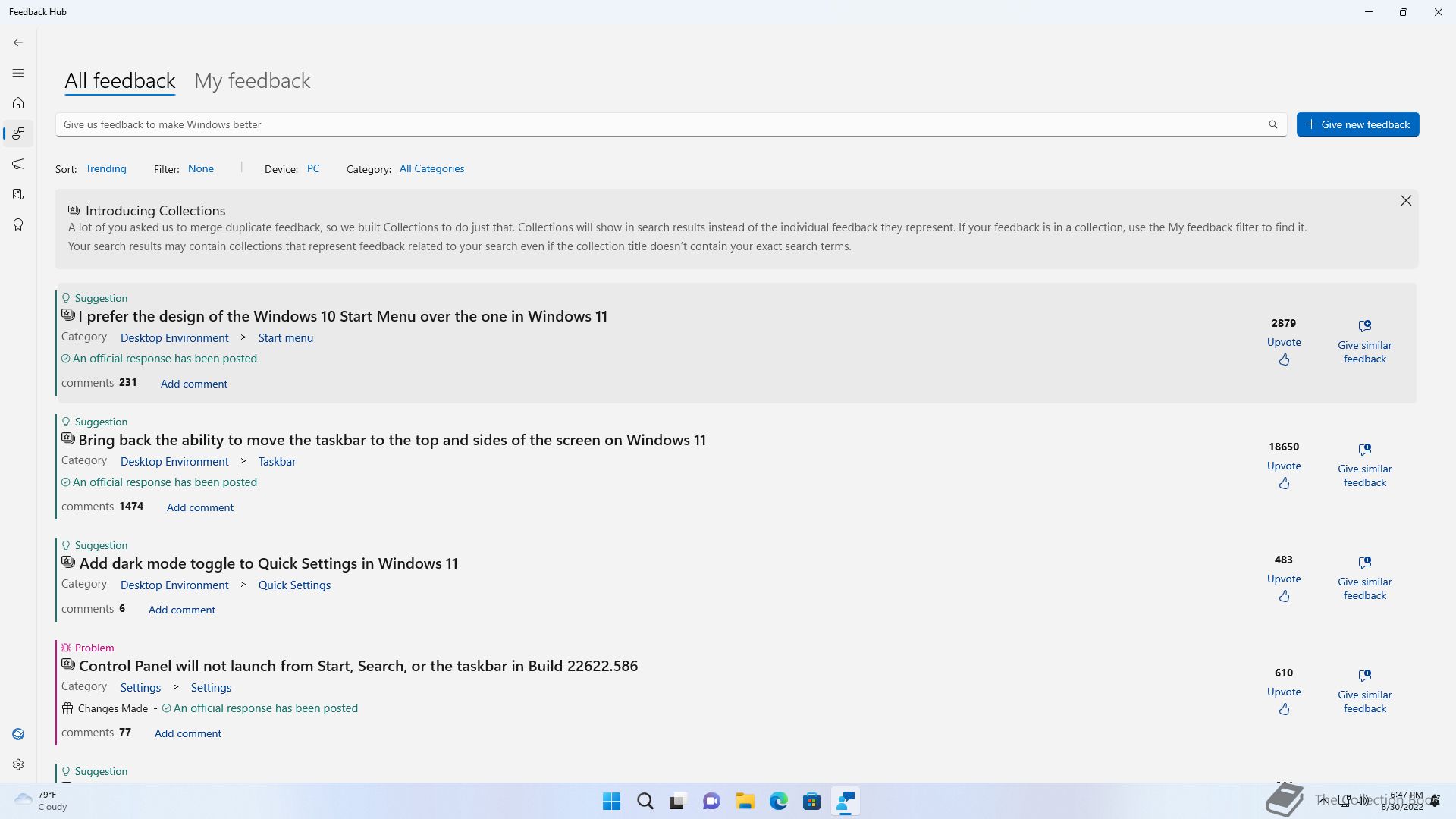Select the Feedback sidebar icon
This screenshot has height=819, width=1456.
click(x=18, y=133)
